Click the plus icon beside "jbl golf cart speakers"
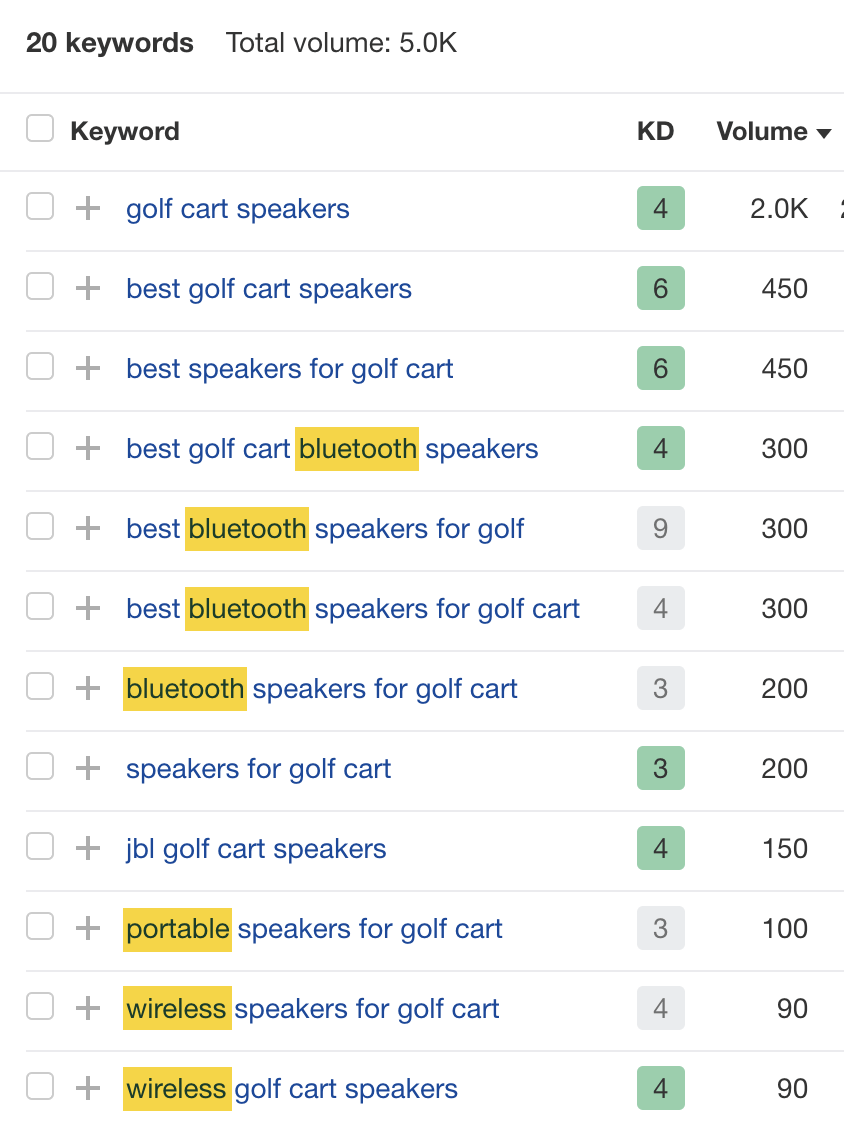 point(88,848)
